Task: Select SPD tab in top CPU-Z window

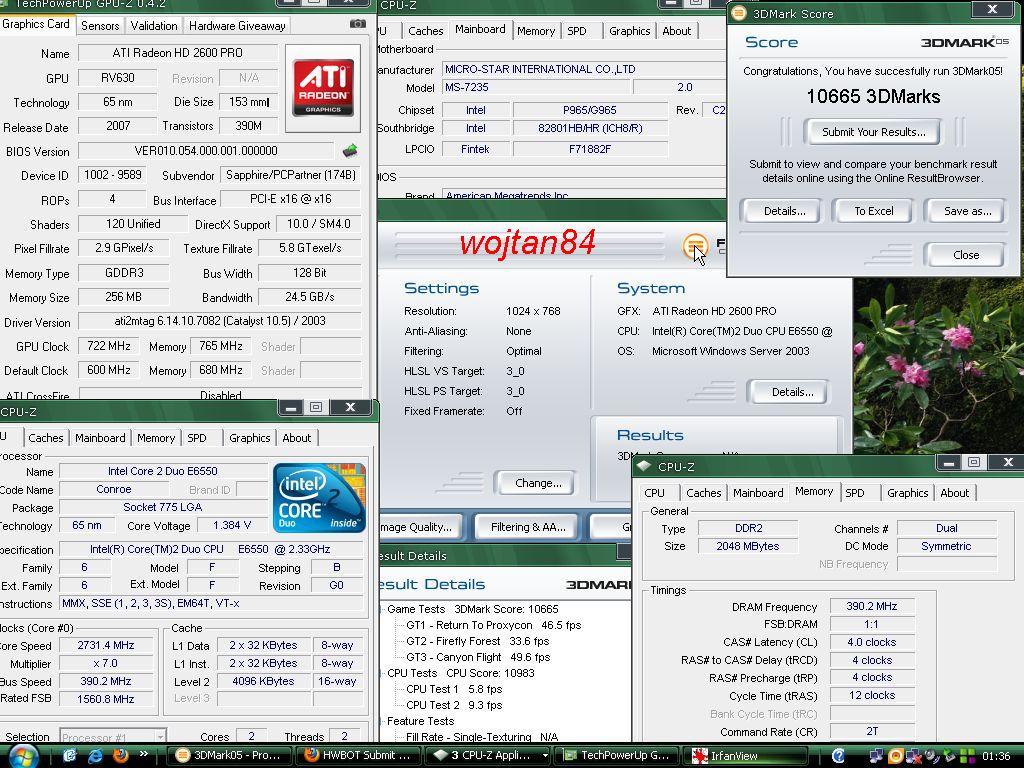Action: 577,31
